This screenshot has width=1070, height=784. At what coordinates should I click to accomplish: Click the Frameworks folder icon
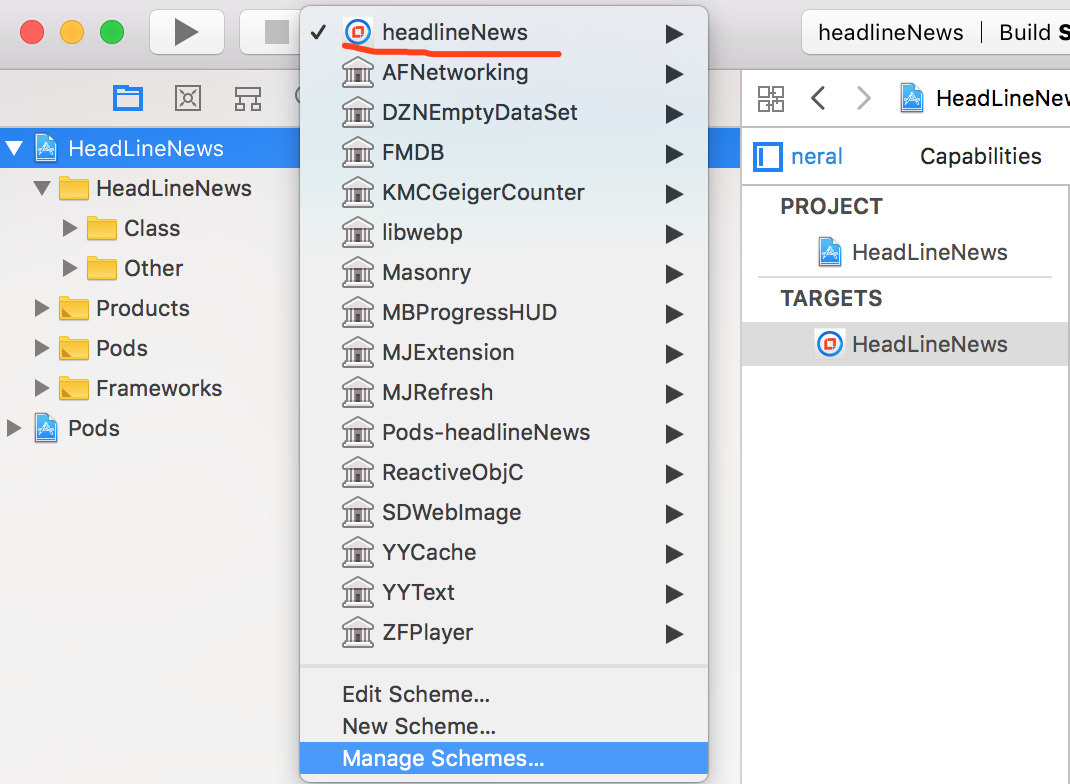pos(74,388)
